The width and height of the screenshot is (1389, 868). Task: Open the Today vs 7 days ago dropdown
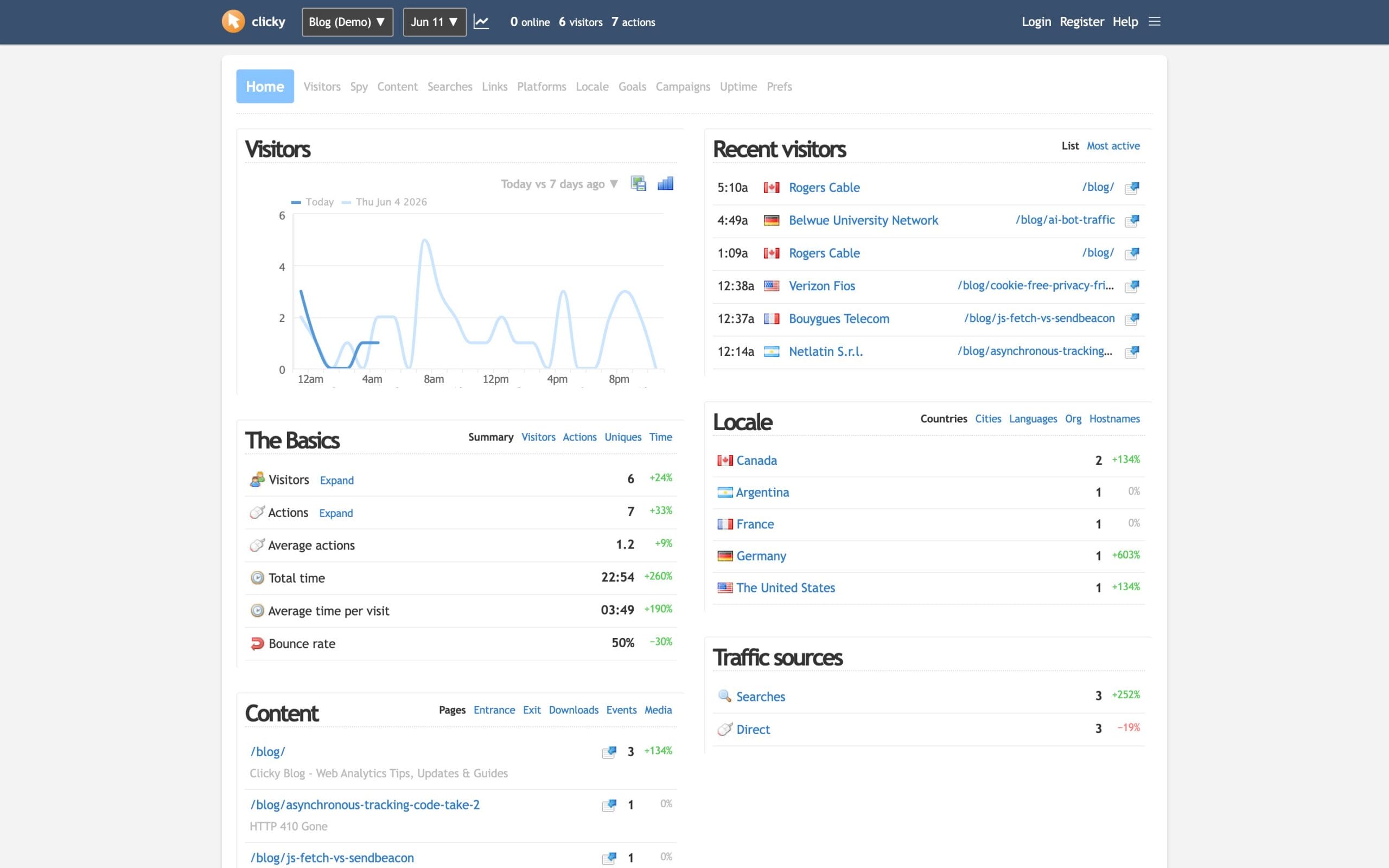click(x=559, y=184)
